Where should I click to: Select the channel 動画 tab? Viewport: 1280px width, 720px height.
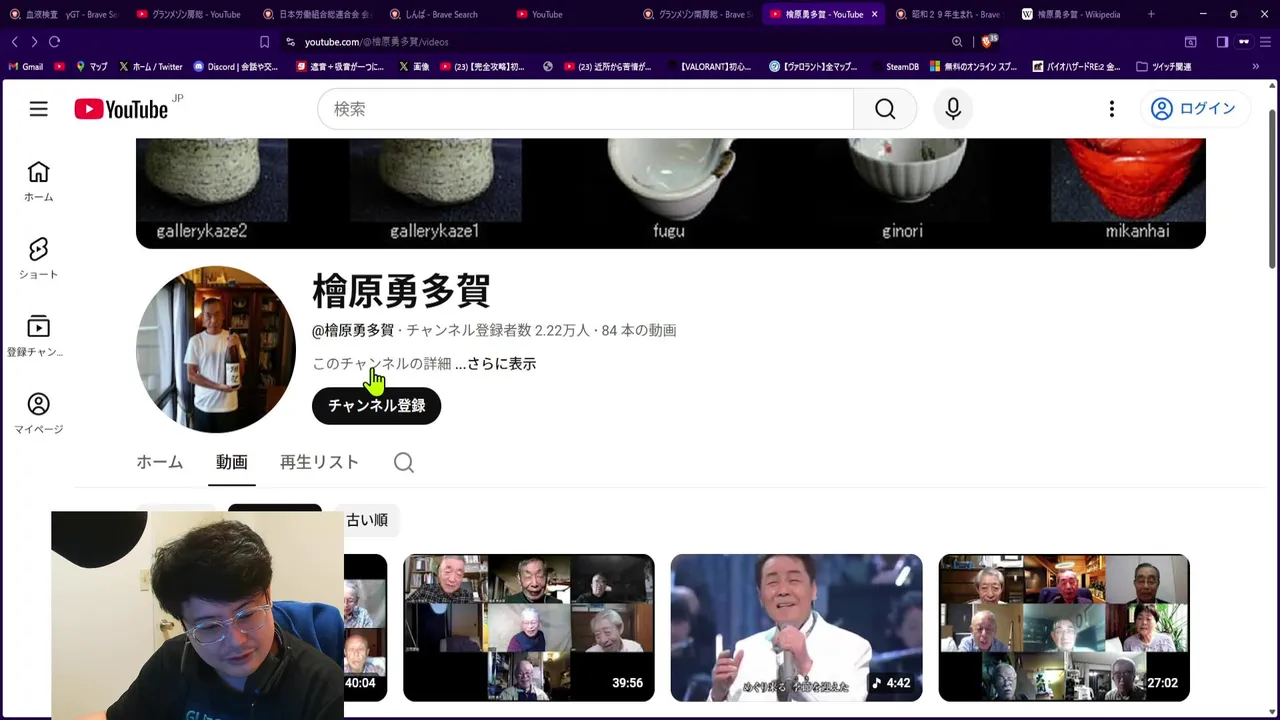click(232, 462)
